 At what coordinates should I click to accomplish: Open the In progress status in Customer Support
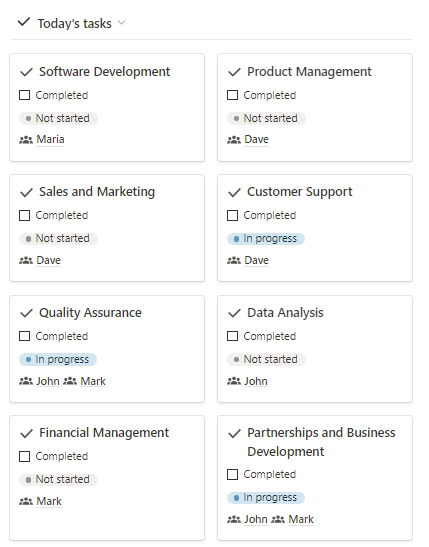[x=266, y=239]
